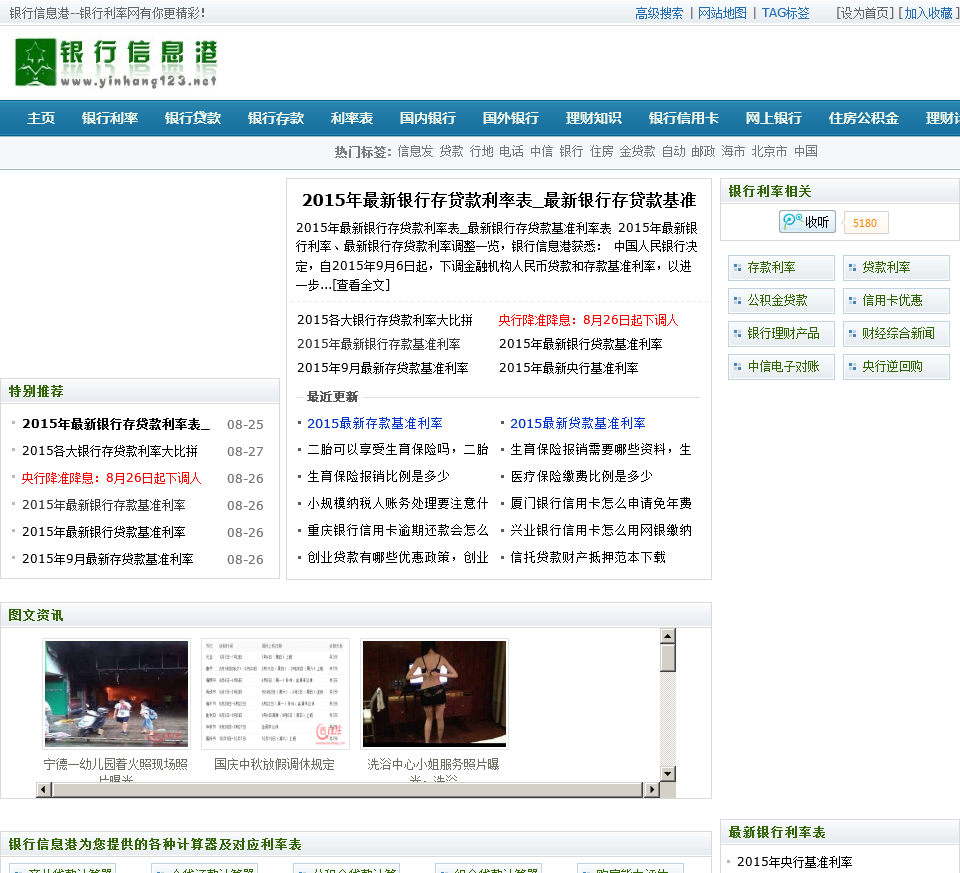Open the 利率表 navigation item
This screenshot has width=960, height=873.
[x=351, y=118]
